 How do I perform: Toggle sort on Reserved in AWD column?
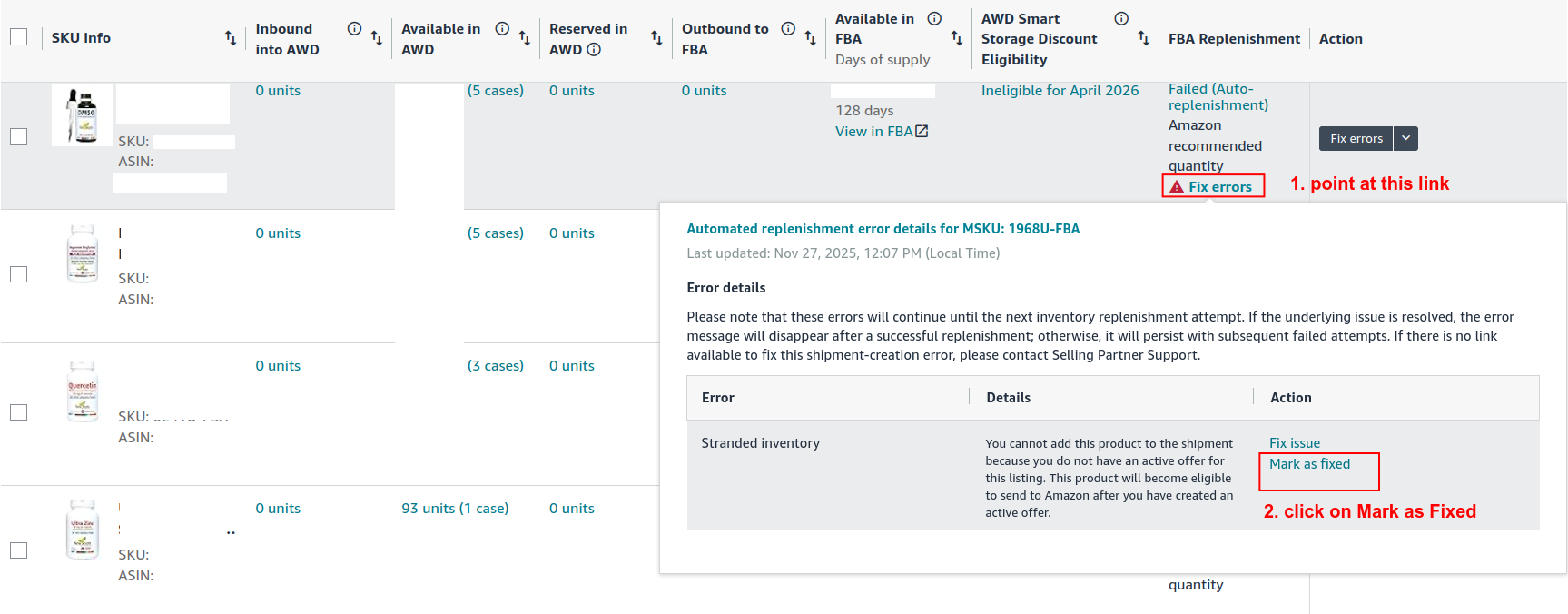(656, 38)
